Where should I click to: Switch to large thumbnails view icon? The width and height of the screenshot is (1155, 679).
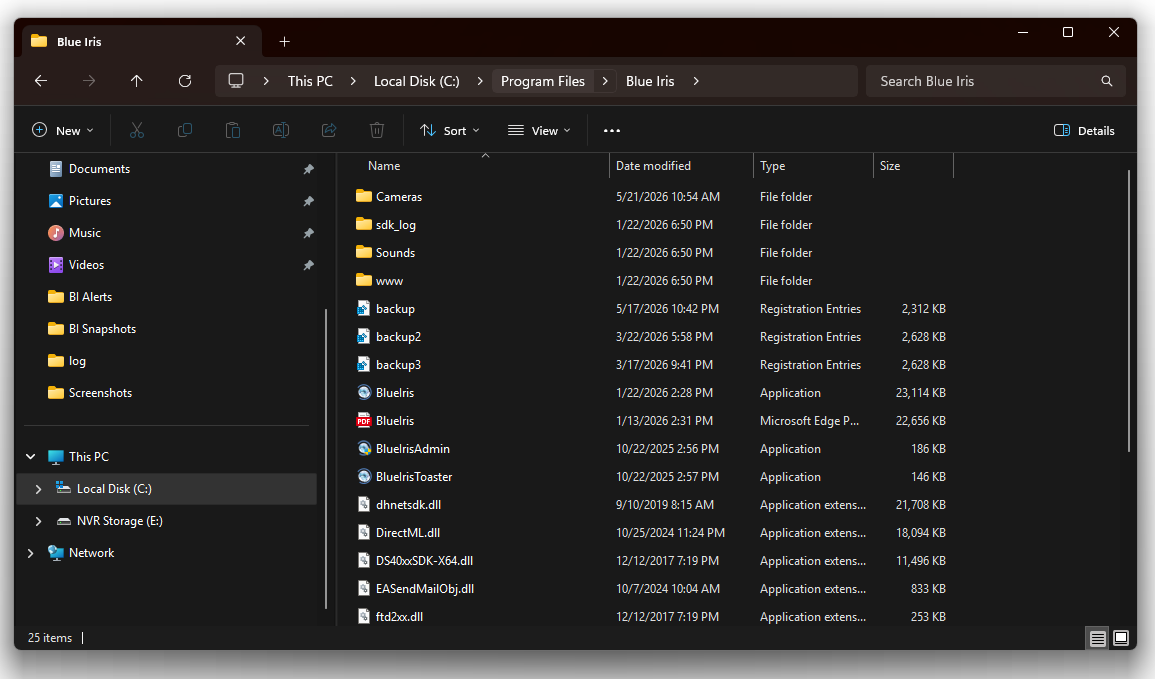(1121, 638)
